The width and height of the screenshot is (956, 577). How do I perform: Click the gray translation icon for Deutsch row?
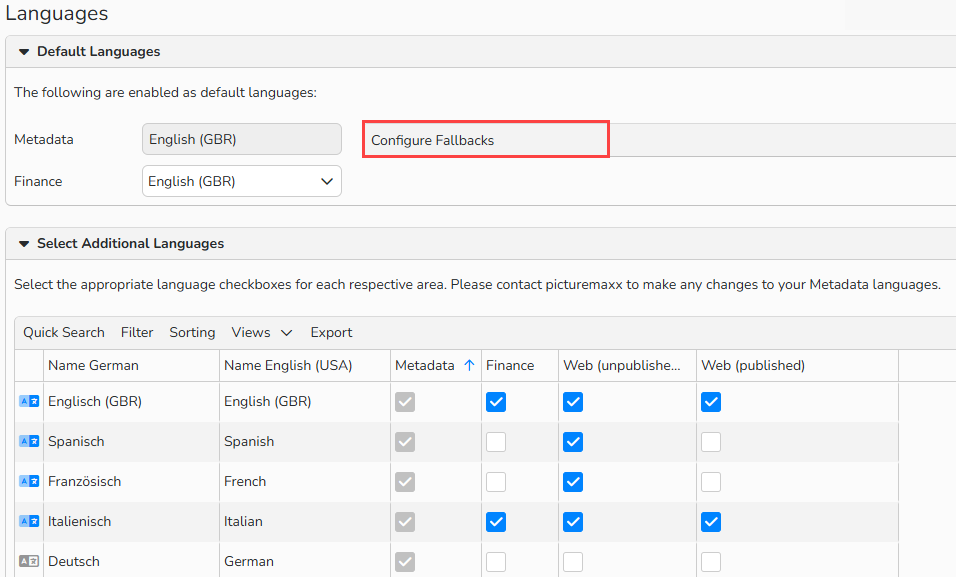click(29, 561)
